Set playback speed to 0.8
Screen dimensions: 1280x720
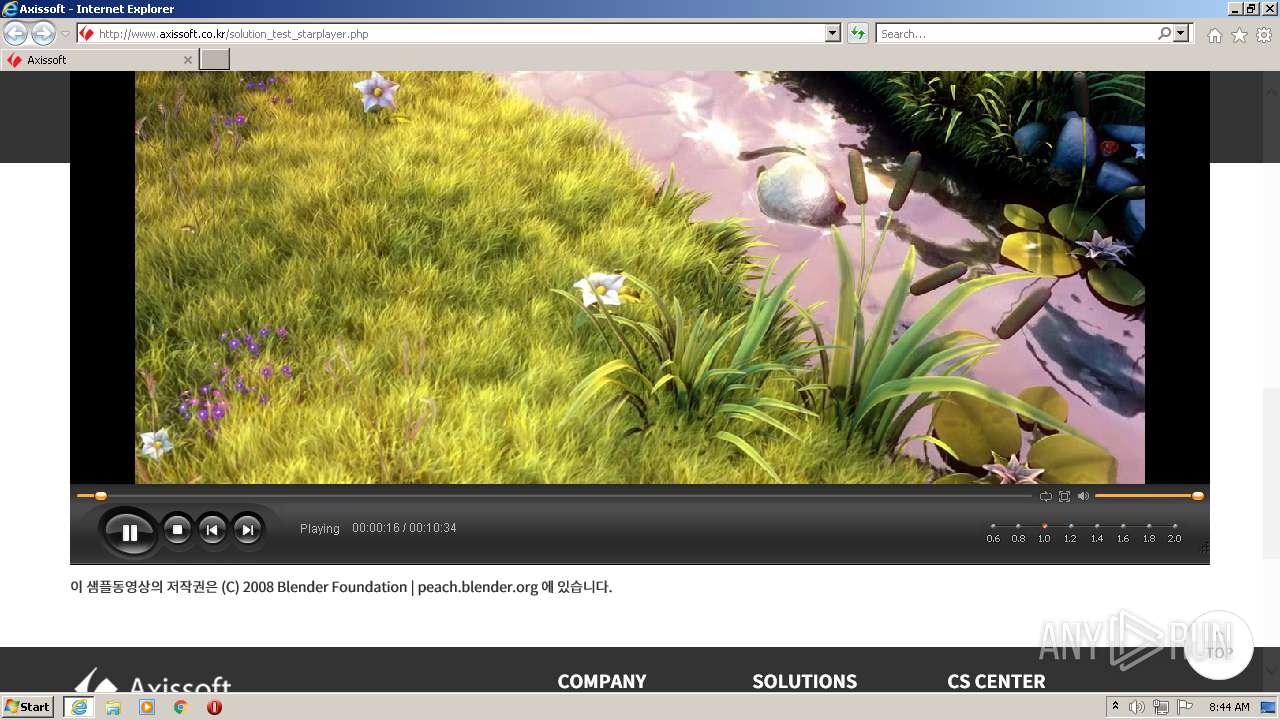coord(1018,532)
